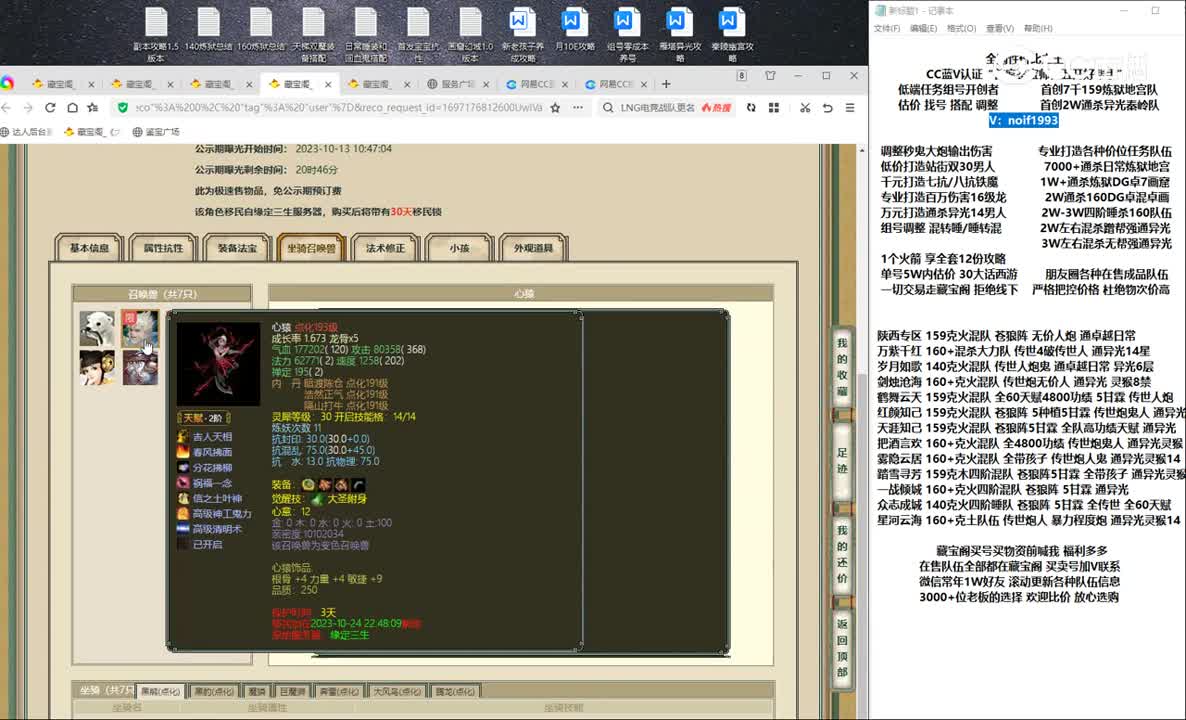Click the undo closed tab icon
1186x720 pixels.
click(x=827, y=107)
